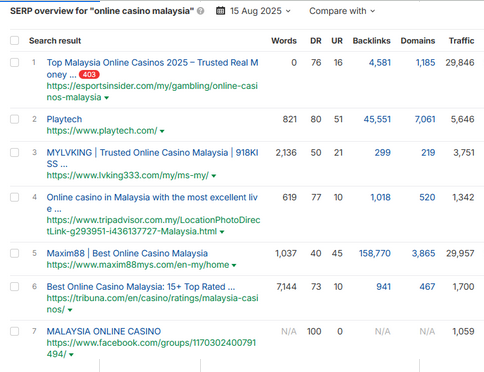Click the maxim88mys.com URL

tap(138, 265)
